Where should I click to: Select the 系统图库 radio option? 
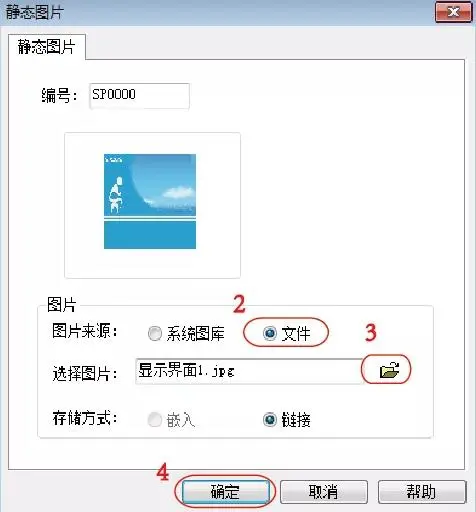tap(155, 333)
